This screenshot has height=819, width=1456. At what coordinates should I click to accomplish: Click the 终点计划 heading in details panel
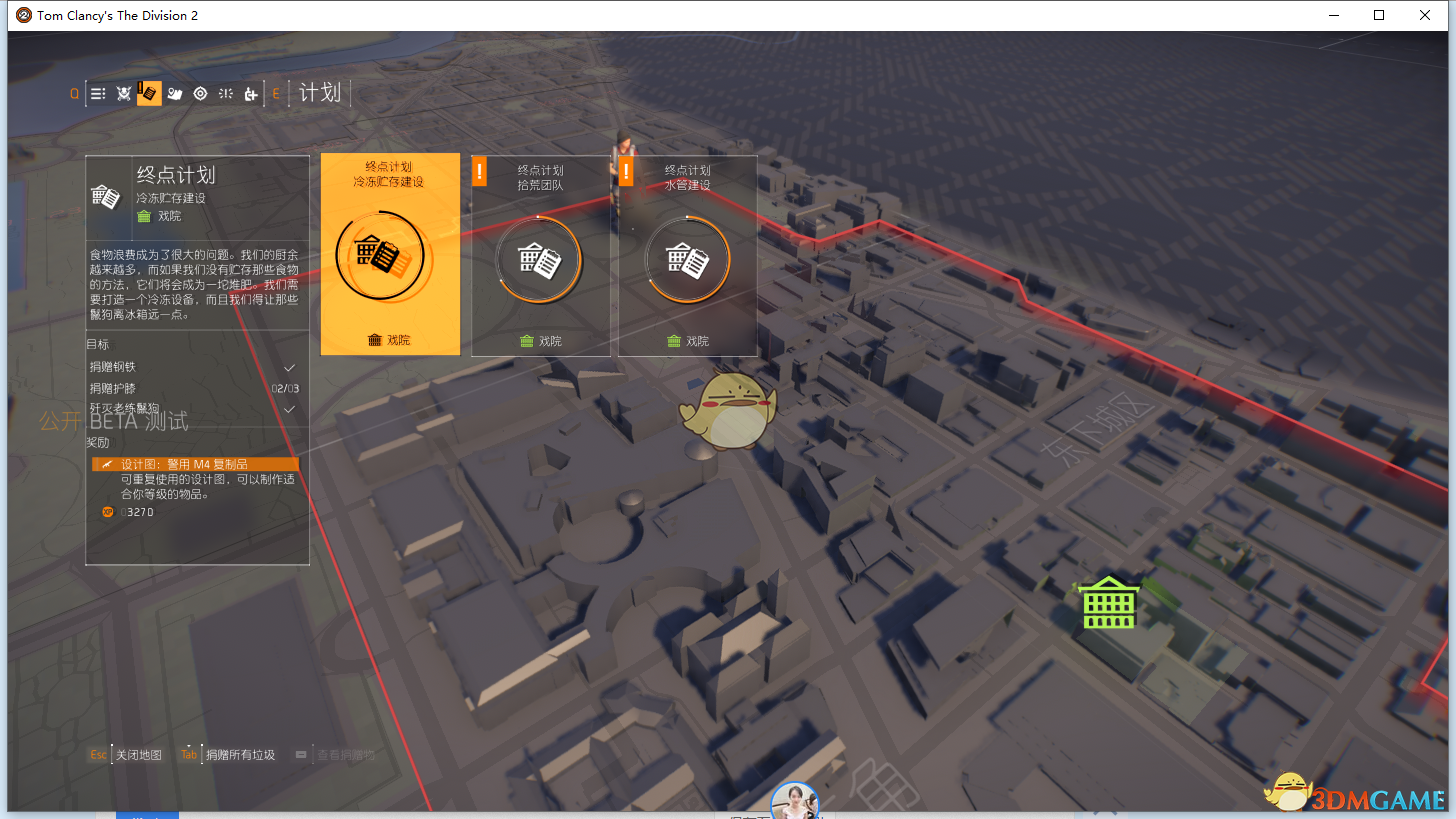point(176,175)
